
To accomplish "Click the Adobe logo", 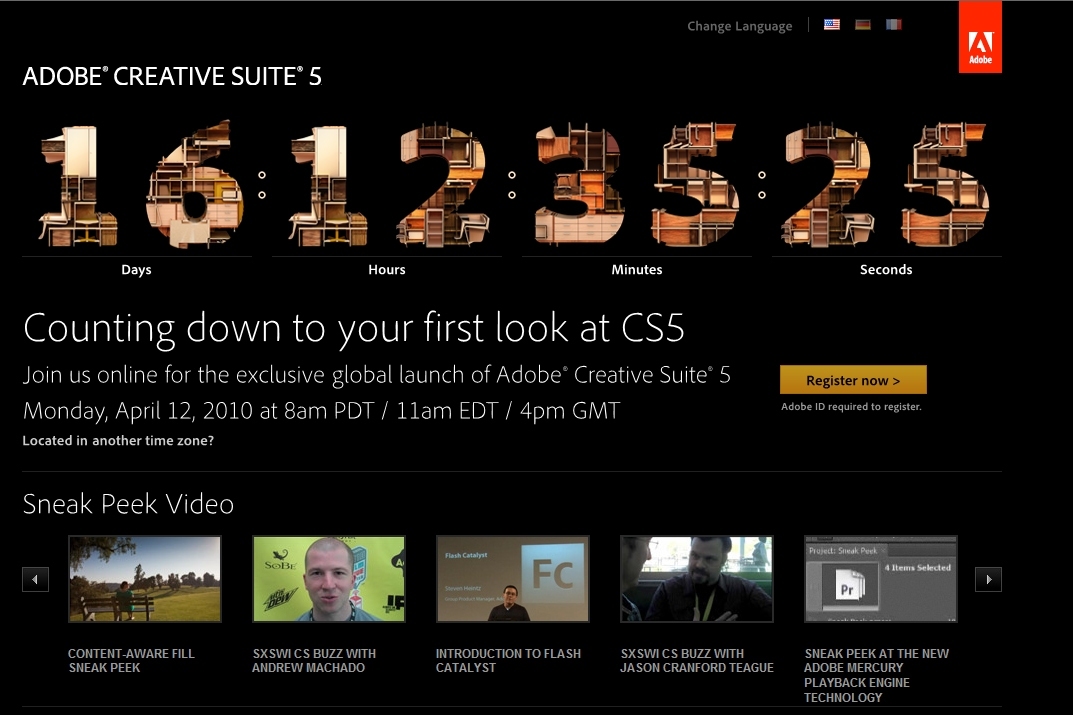I will 980,37.
